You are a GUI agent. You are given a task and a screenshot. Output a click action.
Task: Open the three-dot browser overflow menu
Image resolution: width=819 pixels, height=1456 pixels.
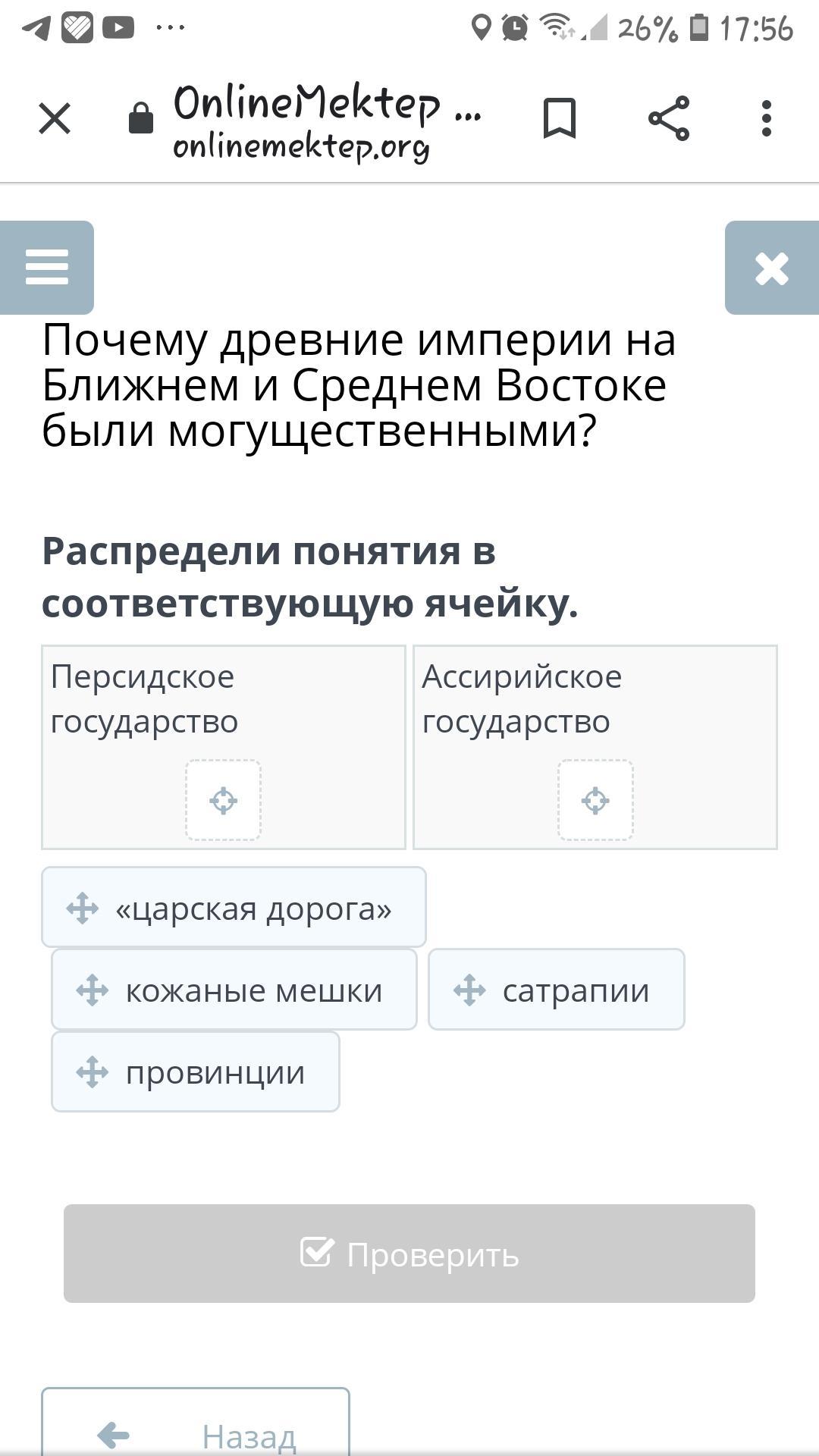[767, 119]
